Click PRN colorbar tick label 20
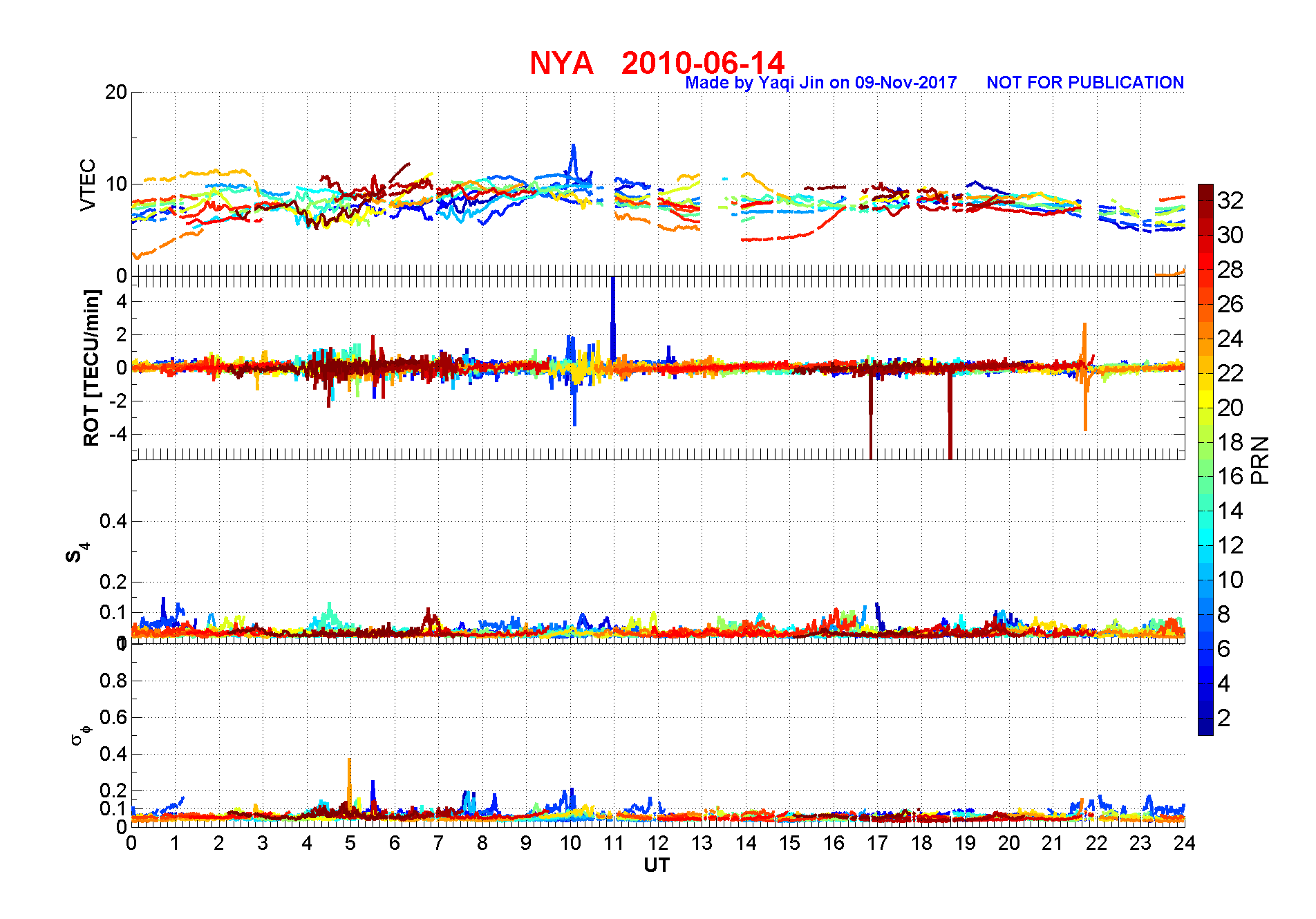 tap(1230, 408)
